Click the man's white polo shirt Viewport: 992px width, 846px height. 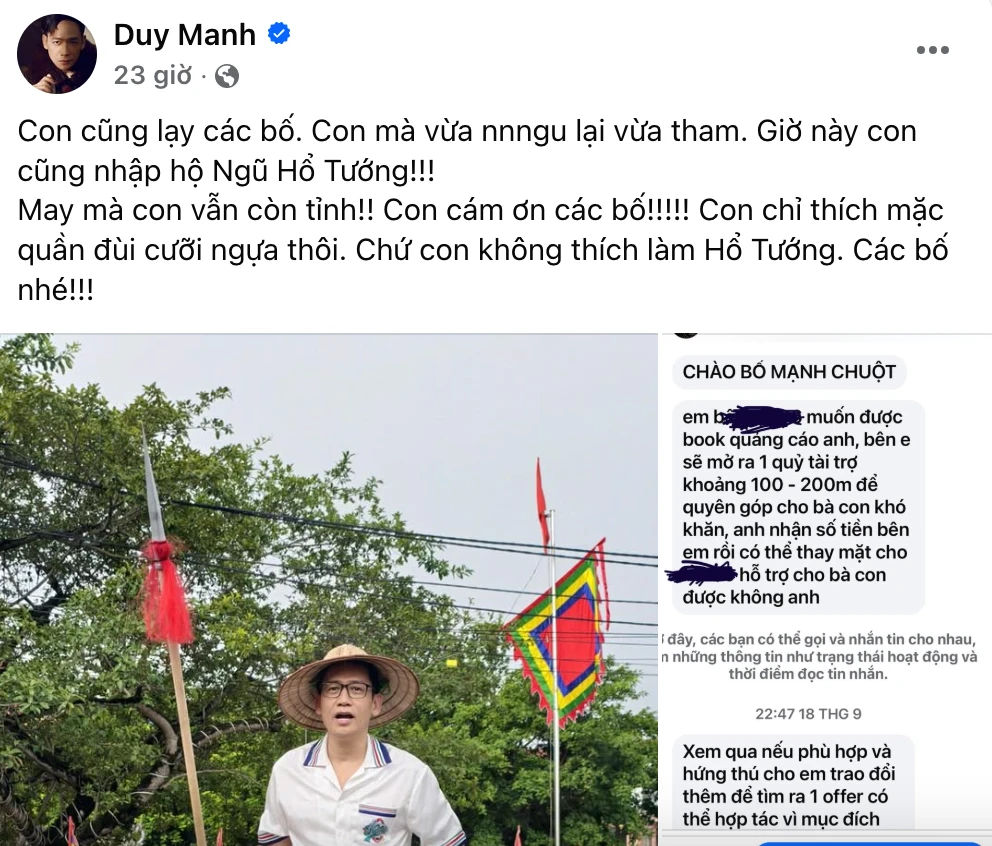pos(359,796)
